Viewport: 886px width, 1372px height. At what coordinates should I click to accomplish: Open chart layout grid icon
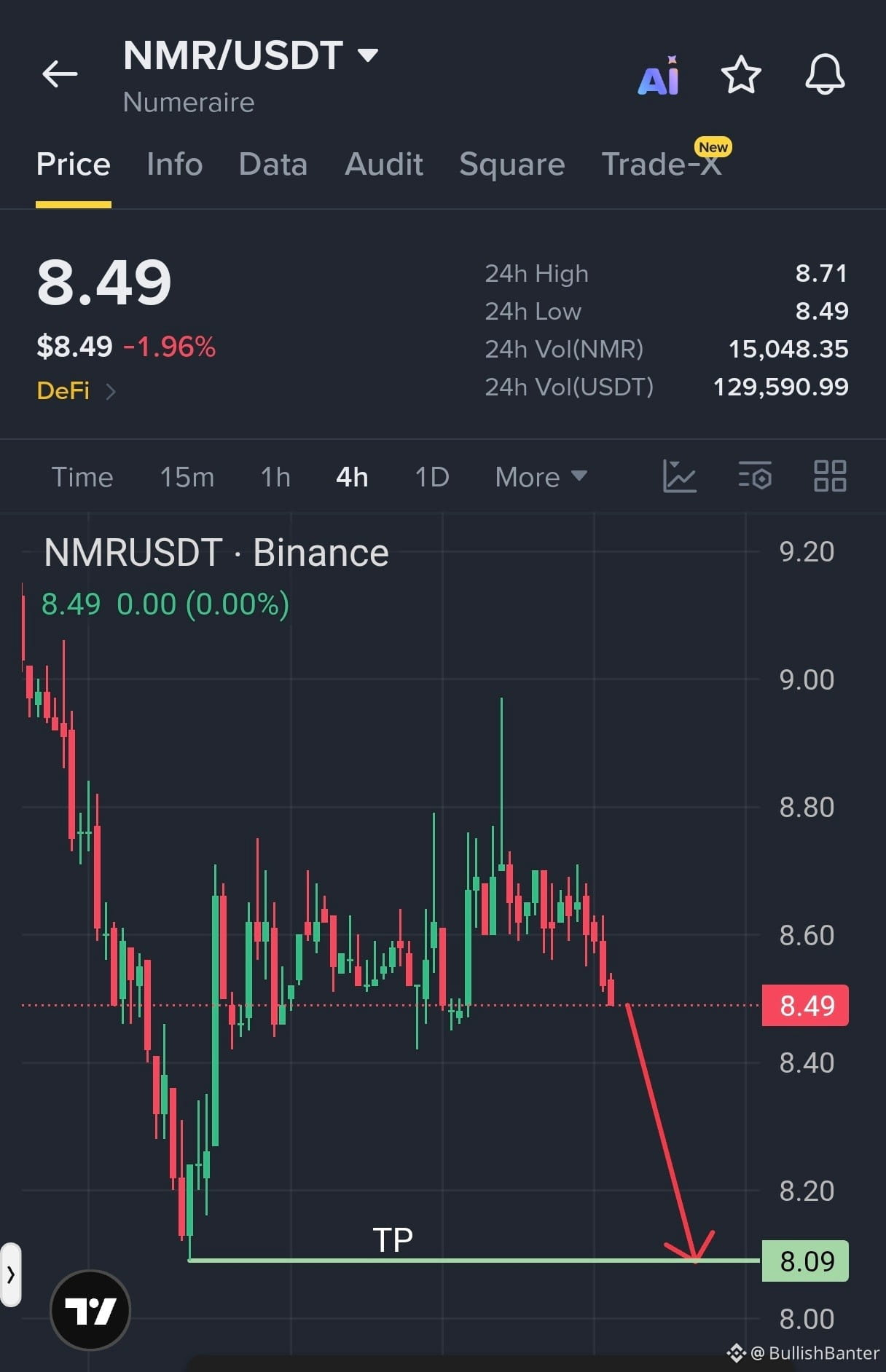click(830, 476)
